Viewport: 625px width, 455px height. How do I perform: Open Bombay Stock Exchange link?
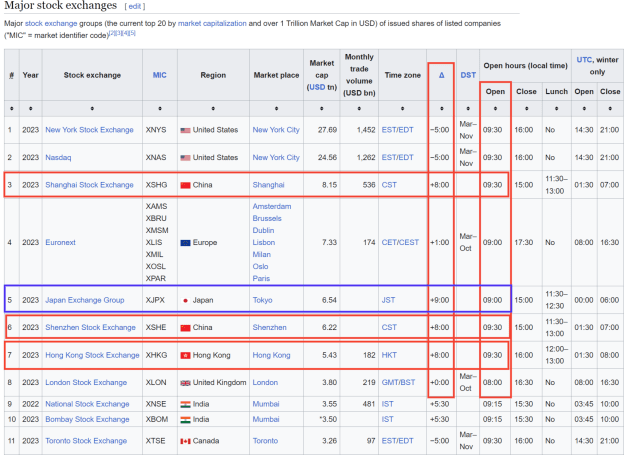(x=87, y=419)
